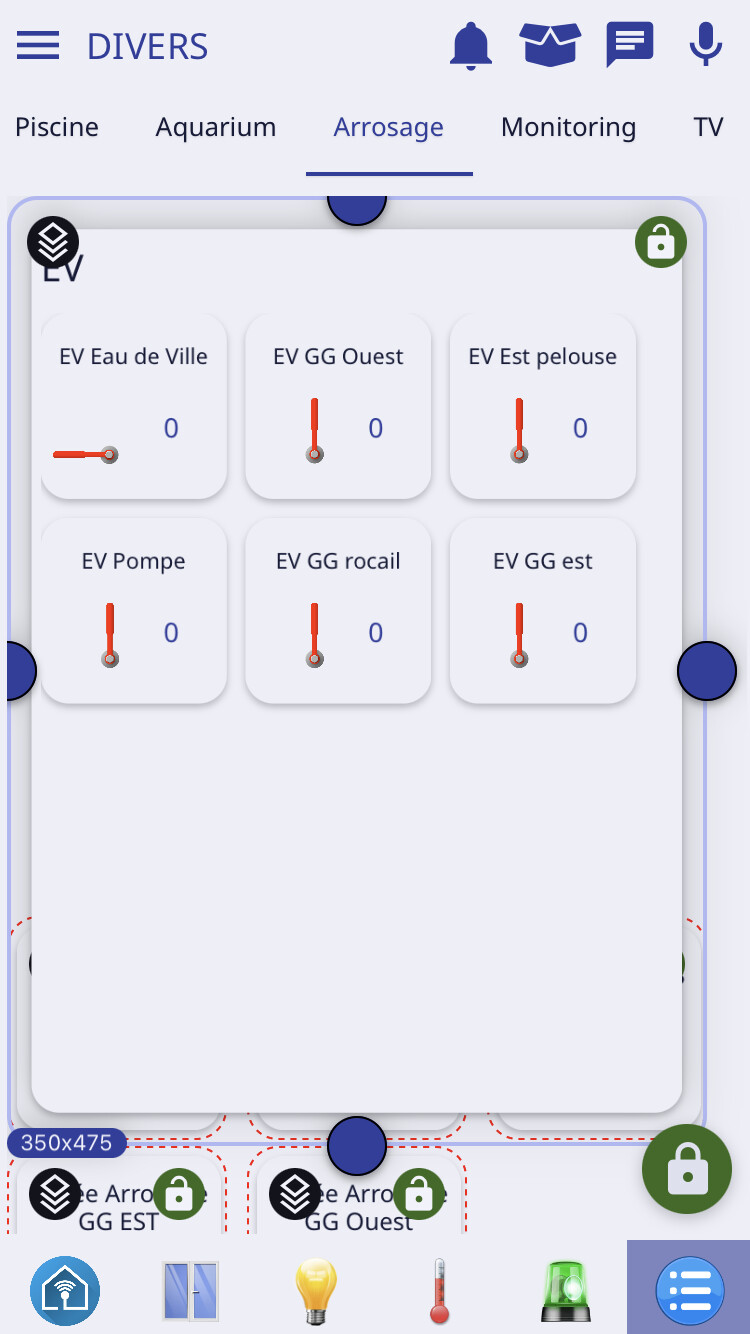750x1334 pixels.
Task: Open the light bulb lighting section
Action: 314,1290
